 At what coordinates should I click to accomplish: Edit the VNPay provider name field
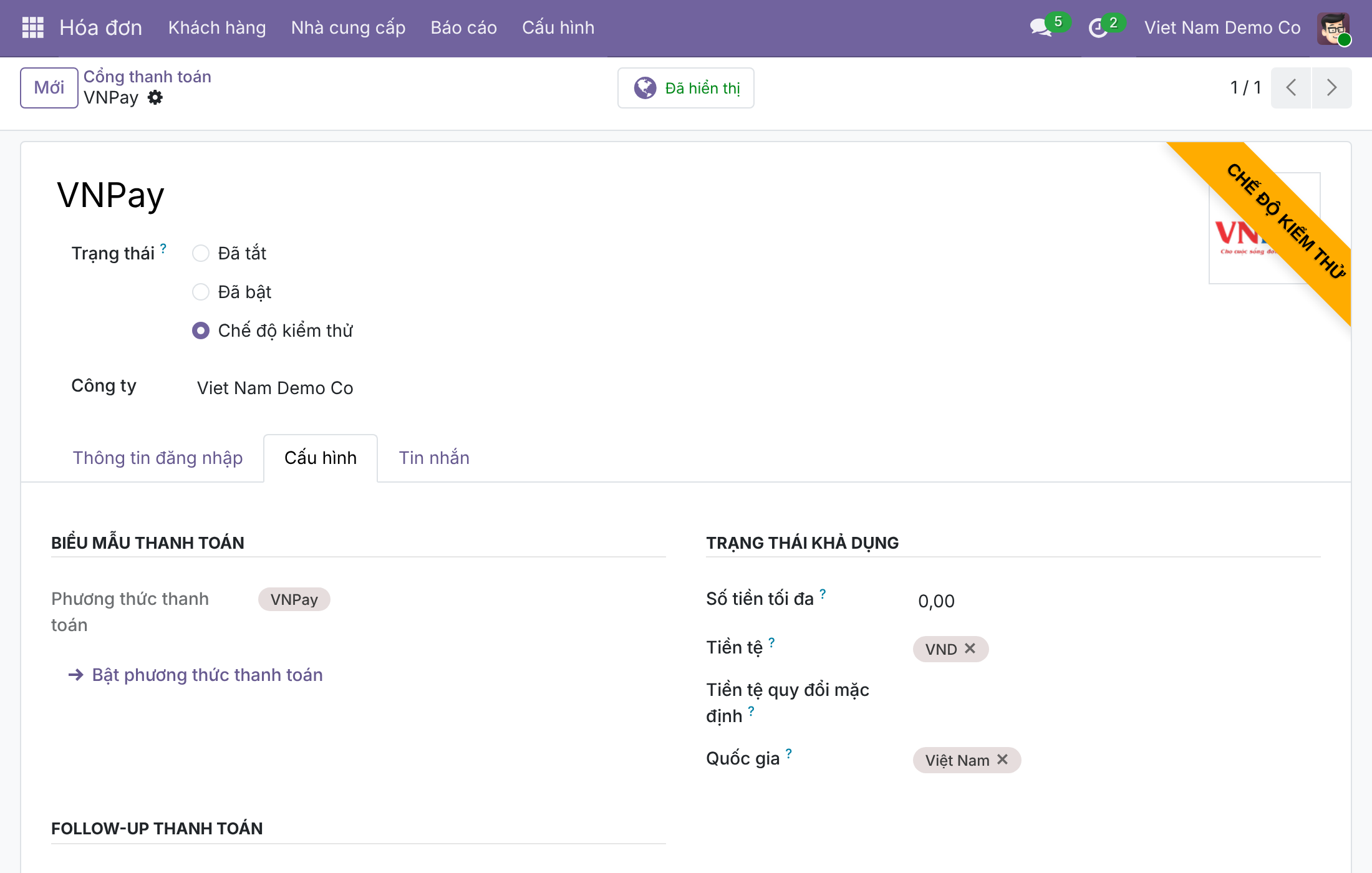click(x=110, y=195)
